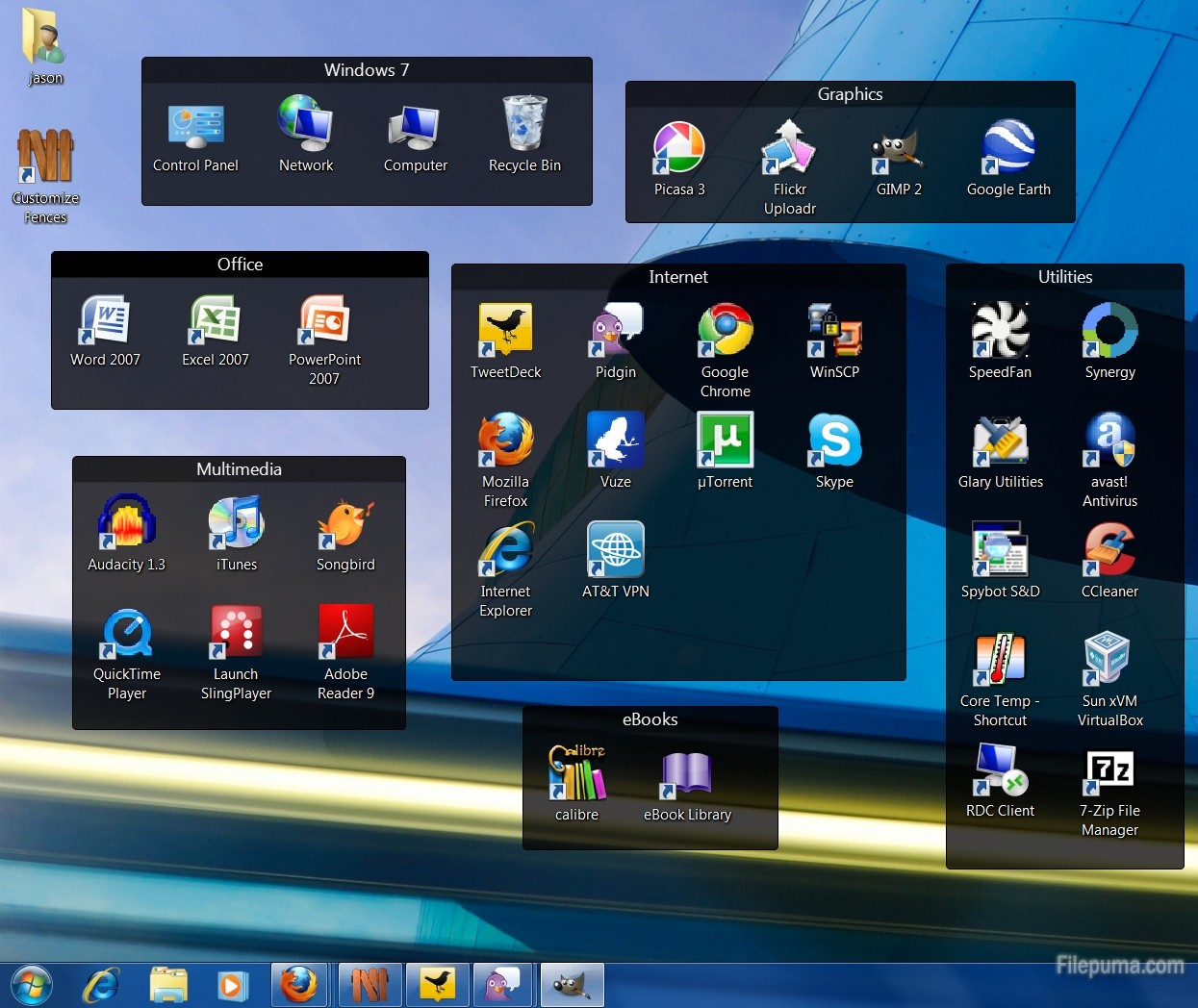
Task: Click the Office fence title
Action: coord(241,265)
